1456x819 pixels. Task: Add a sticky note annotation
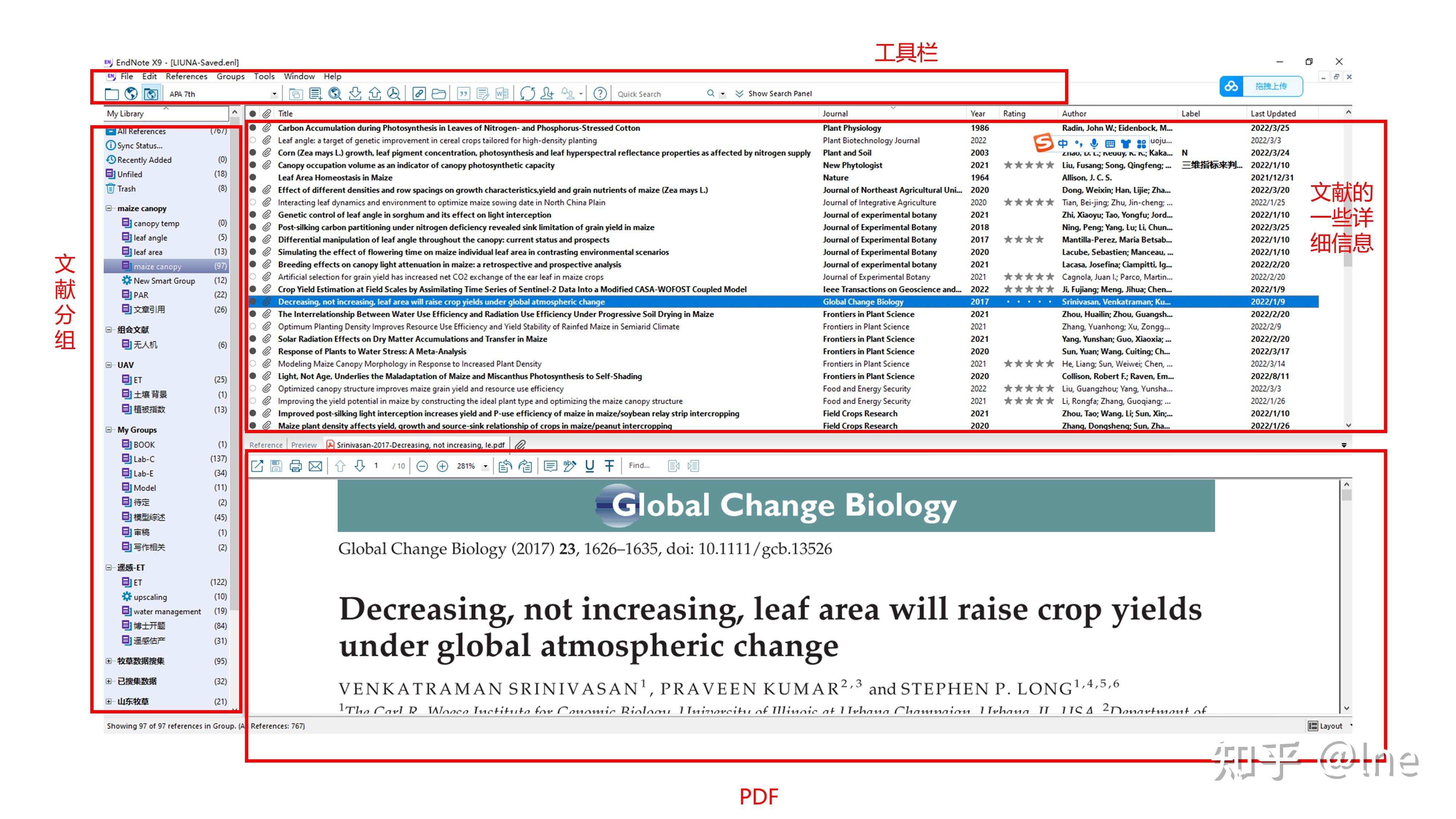(550, 466)
